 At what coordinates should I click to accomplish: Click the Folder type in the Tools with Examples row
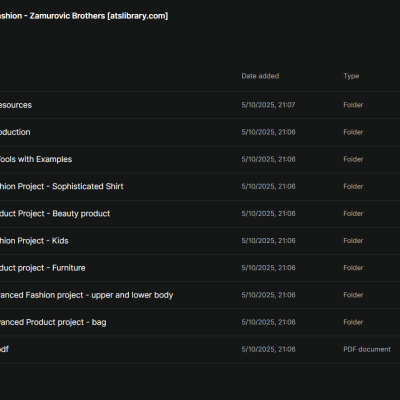point(353,159)
